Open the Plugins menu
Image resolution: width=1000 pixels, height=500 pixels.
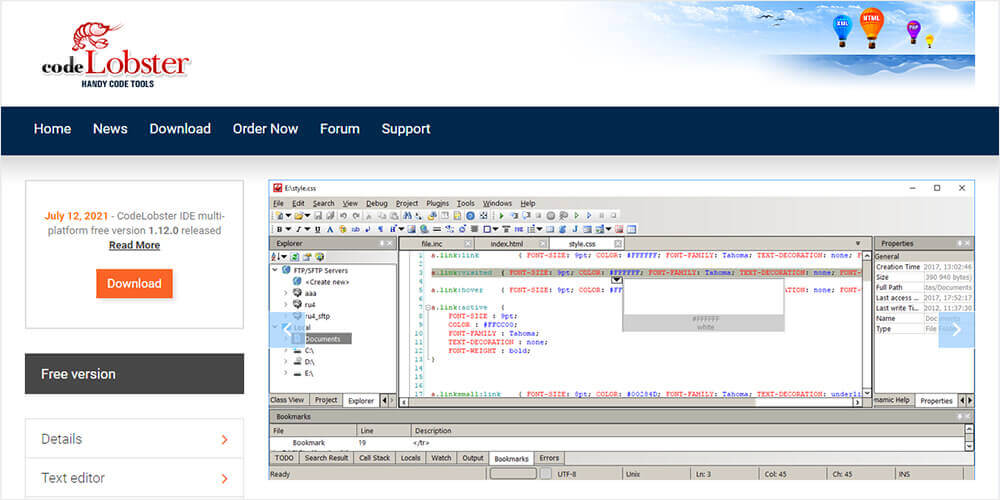(x=438, y=203)
